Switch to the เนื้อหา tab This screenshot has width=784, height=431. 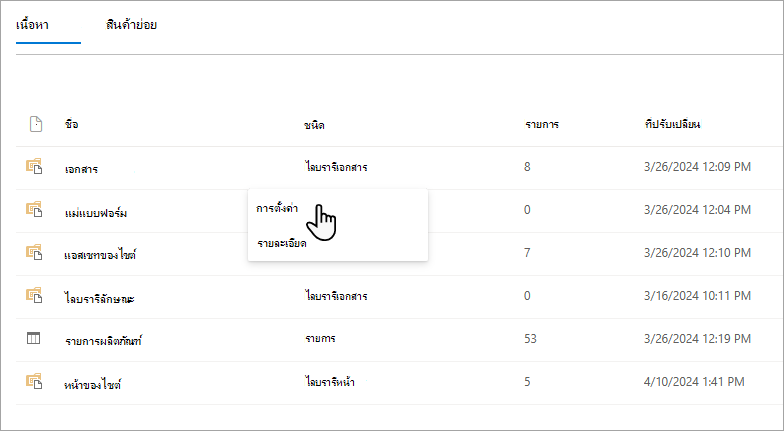(32, 24)
